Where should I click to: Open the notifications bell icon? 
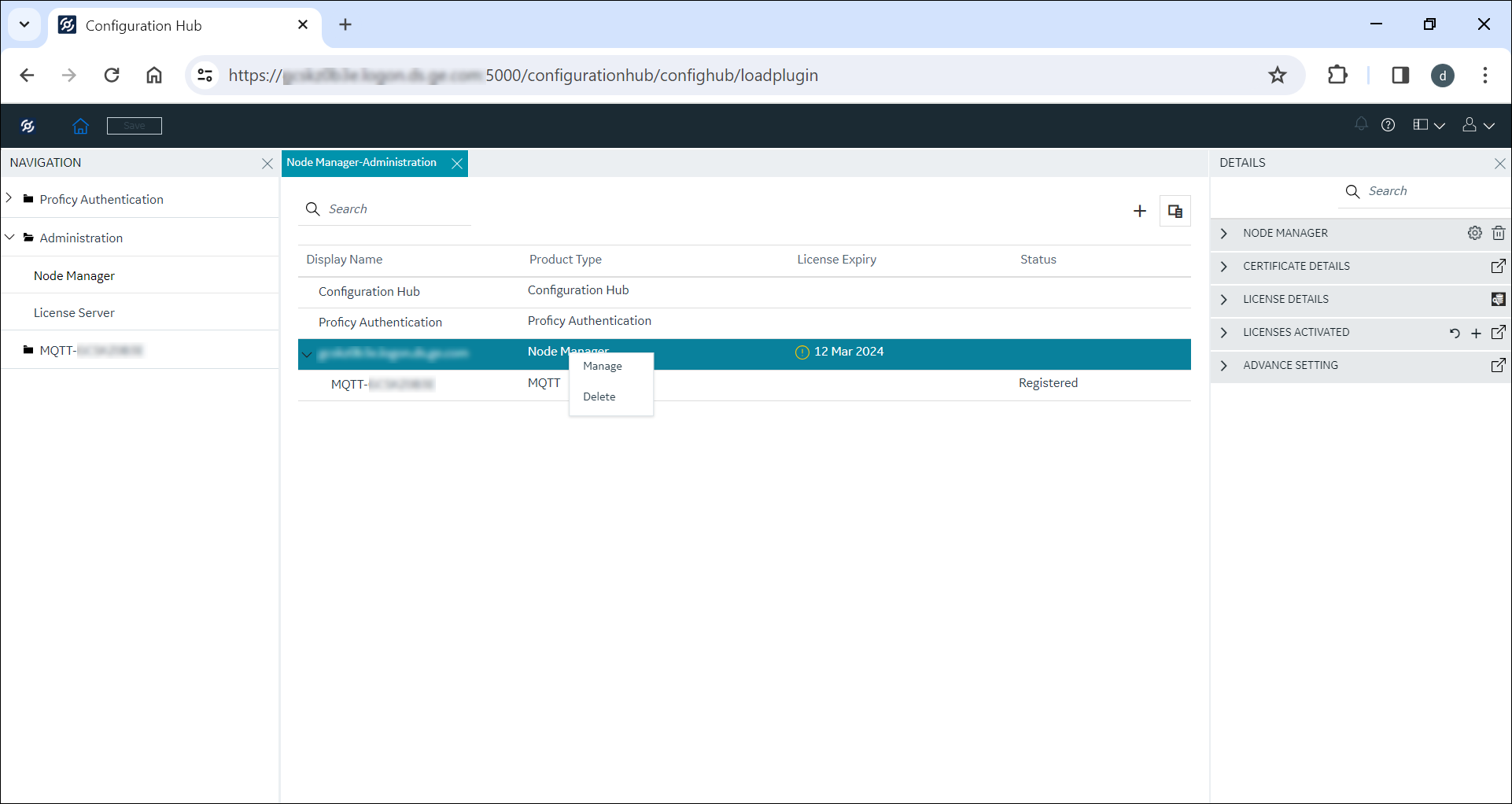[x=1361, y=124]
